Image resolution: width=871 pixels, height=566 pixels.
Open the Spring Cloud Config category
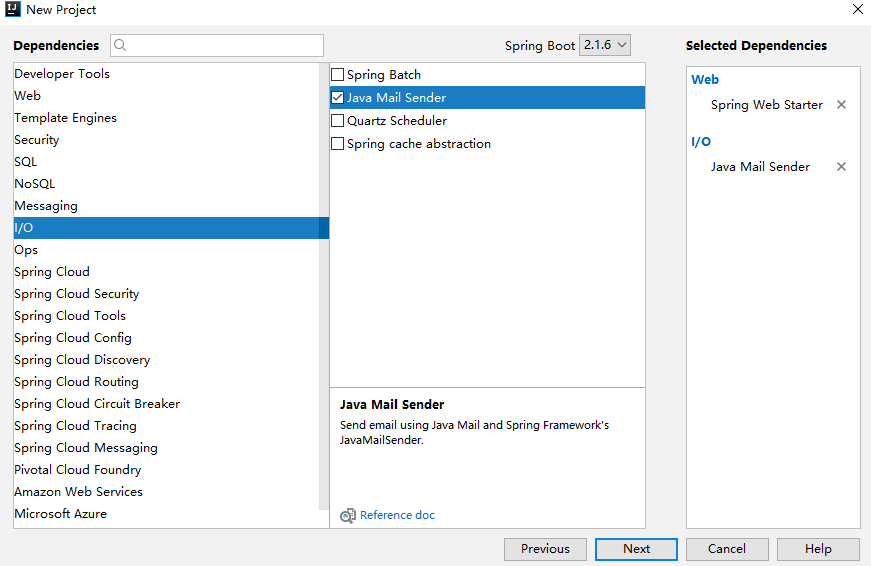[x=73, y=338]
